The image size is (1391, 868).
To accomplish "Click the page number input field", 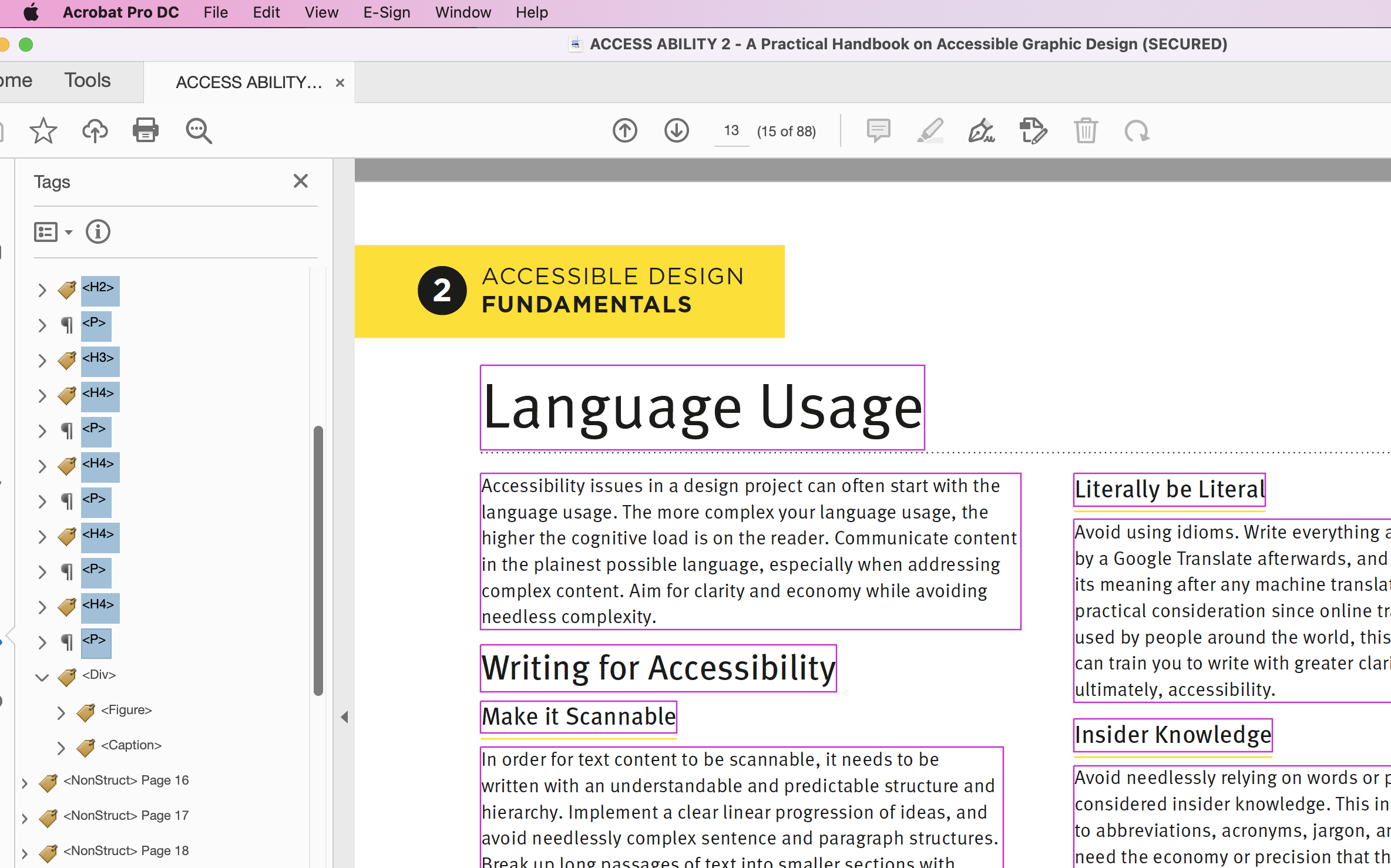I will 731,130.
